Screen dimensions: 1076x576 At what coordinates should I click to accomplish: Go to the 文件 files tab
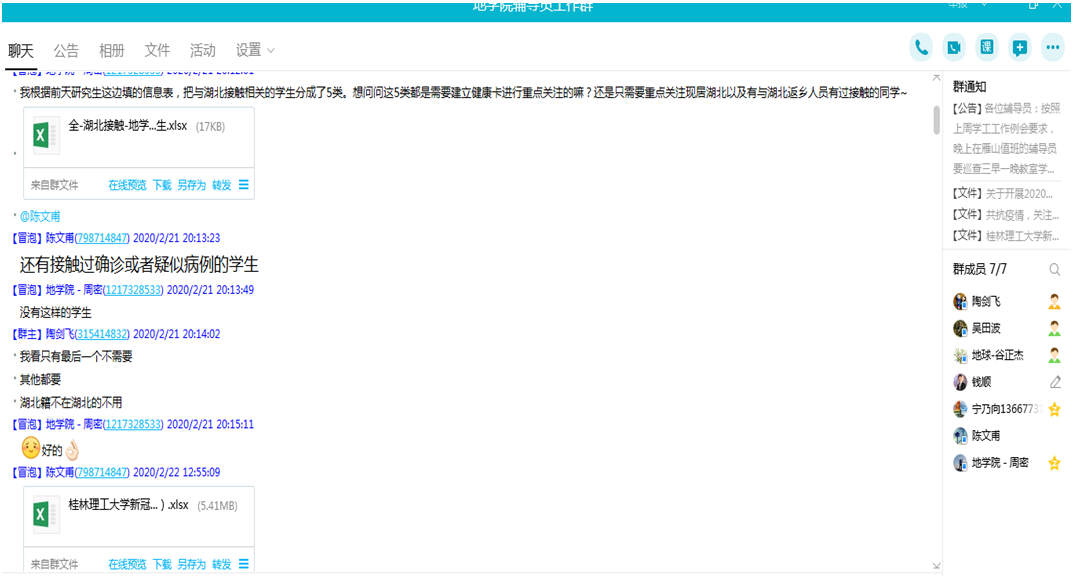pos(157,50)
